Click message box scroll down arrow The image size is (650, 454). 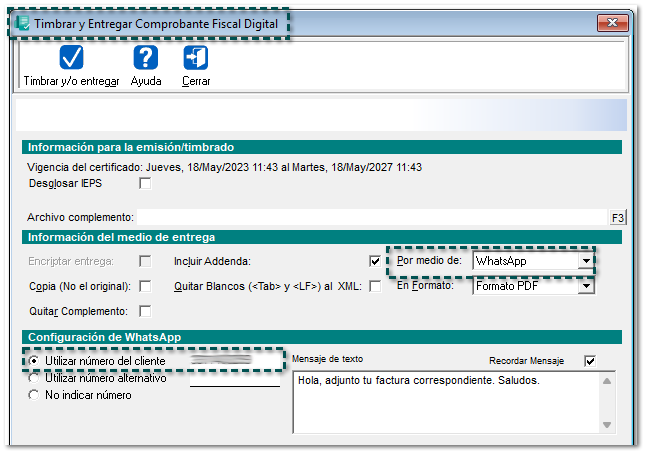[x=605, y=425]
